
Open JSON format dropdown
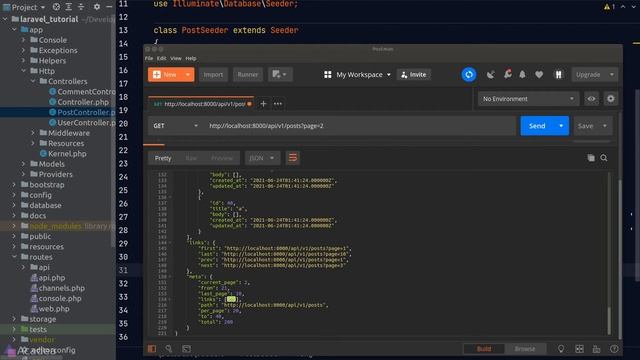click(262, 158)
